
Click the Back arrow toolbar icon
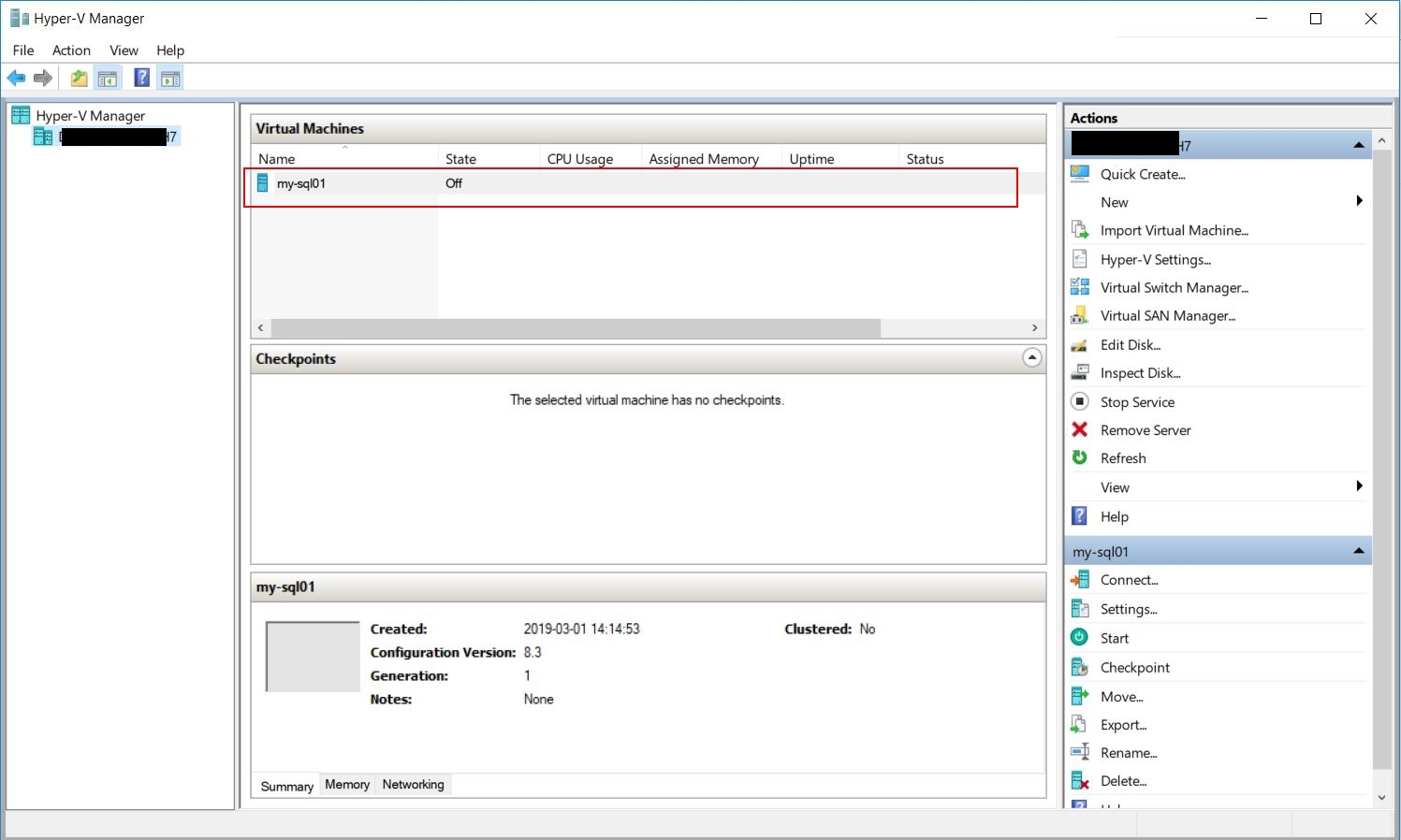(x=16, y=79)
